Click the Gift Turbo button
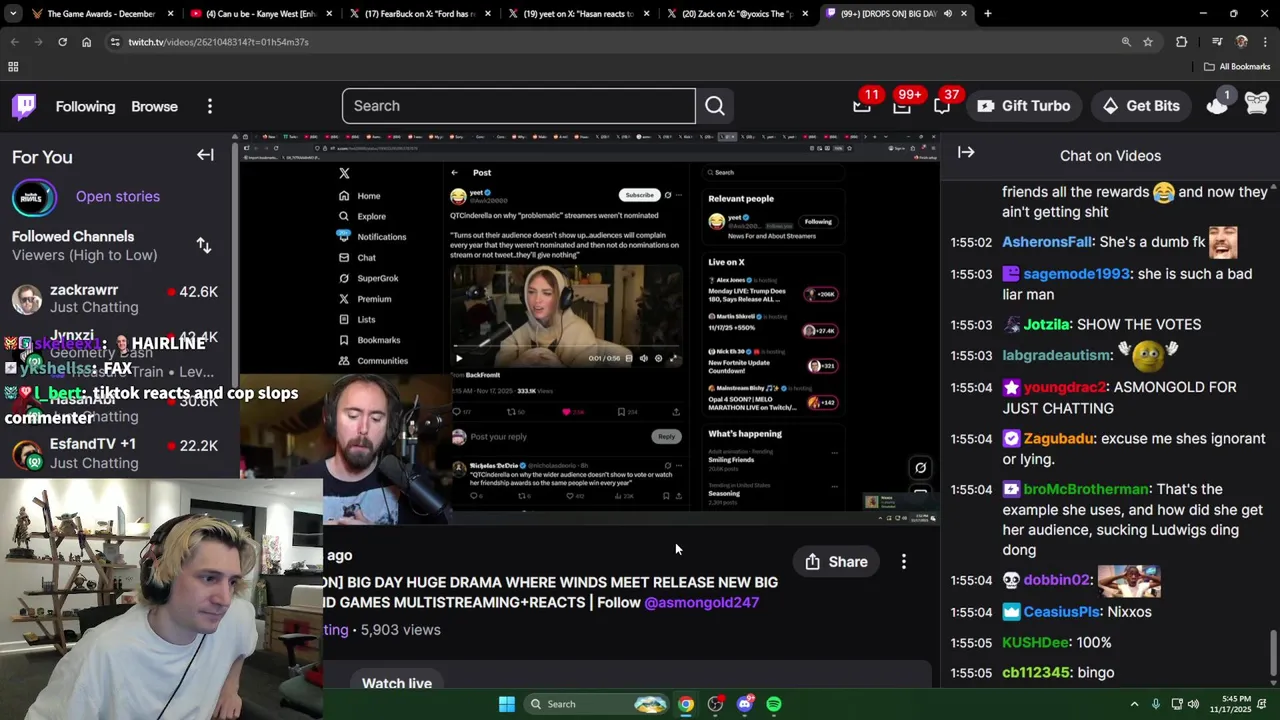The height and width of the screenshot is (720, 1280). [1024, 106]
